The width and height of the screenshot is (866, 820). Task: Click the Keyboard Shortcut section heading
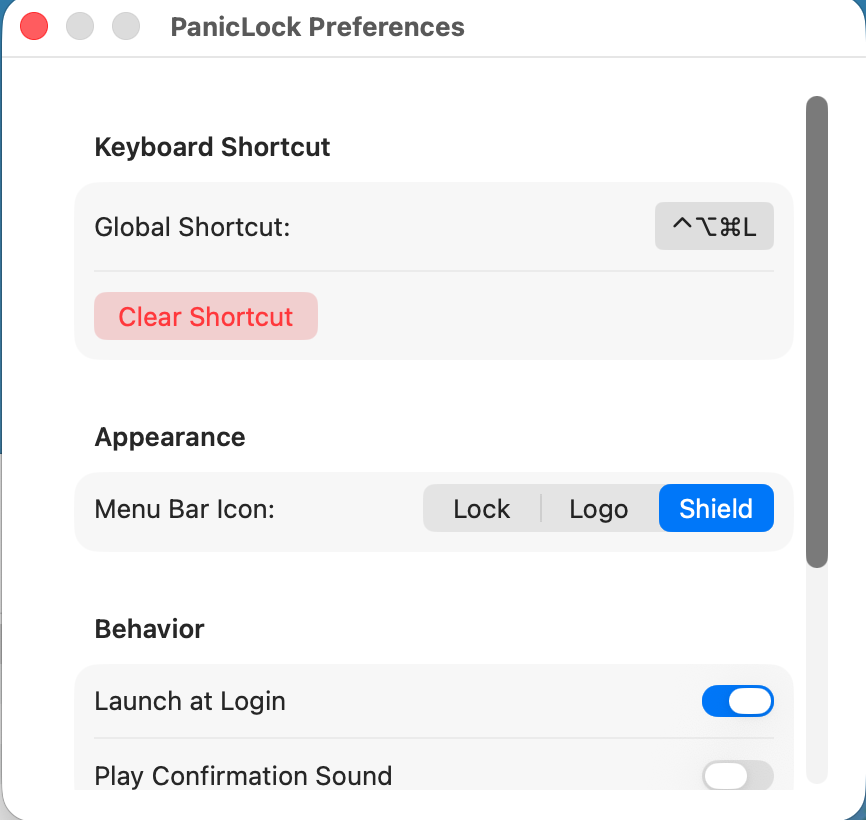(212, 147)
